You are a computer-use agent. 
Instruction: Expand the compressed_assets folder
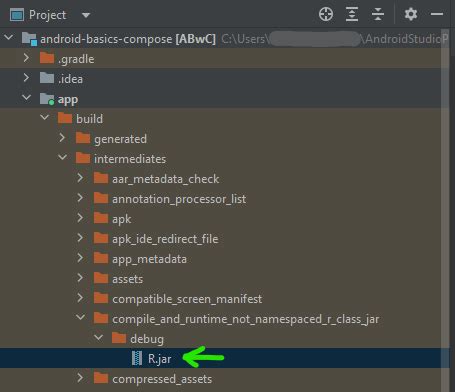80,378
